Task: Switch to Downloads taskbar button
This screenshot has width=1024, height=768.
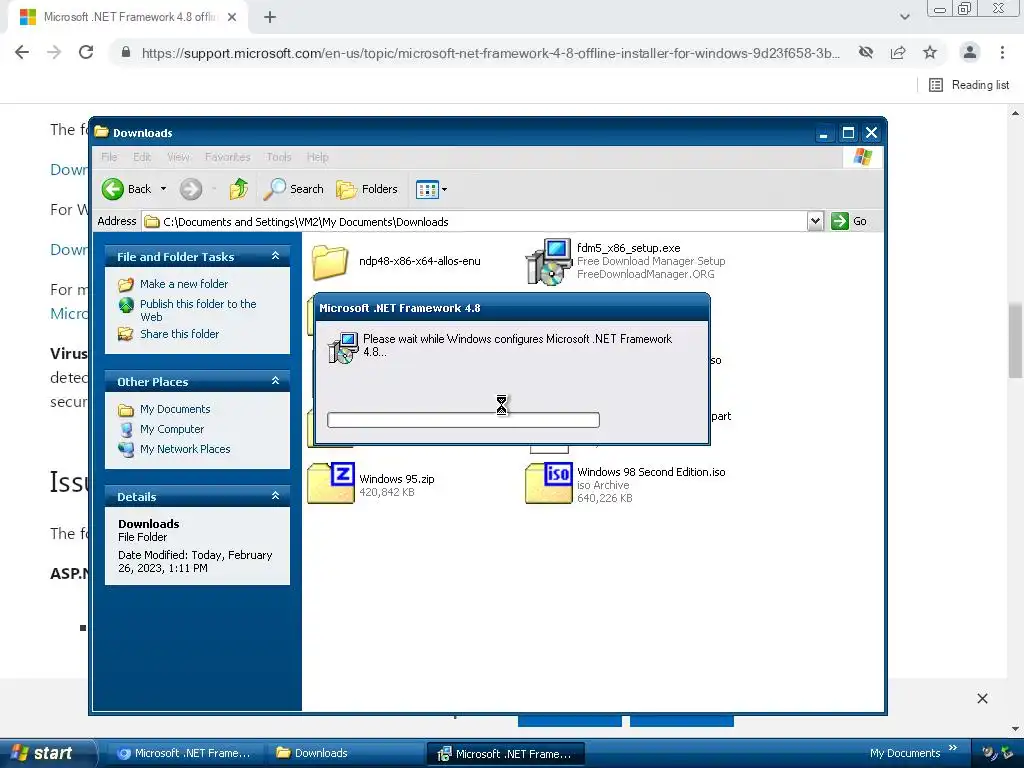Action: point(345,753)
